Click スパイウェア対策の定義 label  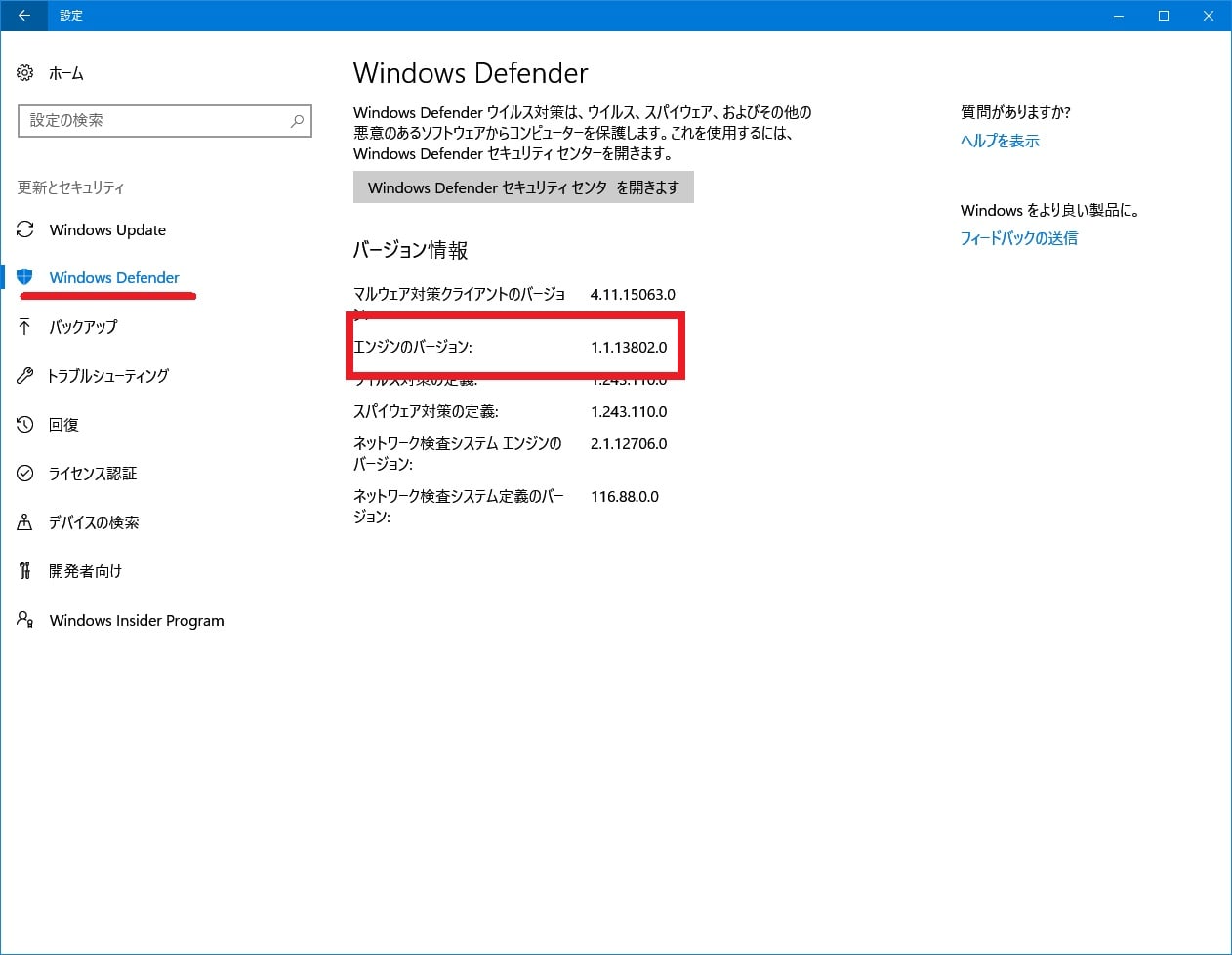(x=427, y=411)
